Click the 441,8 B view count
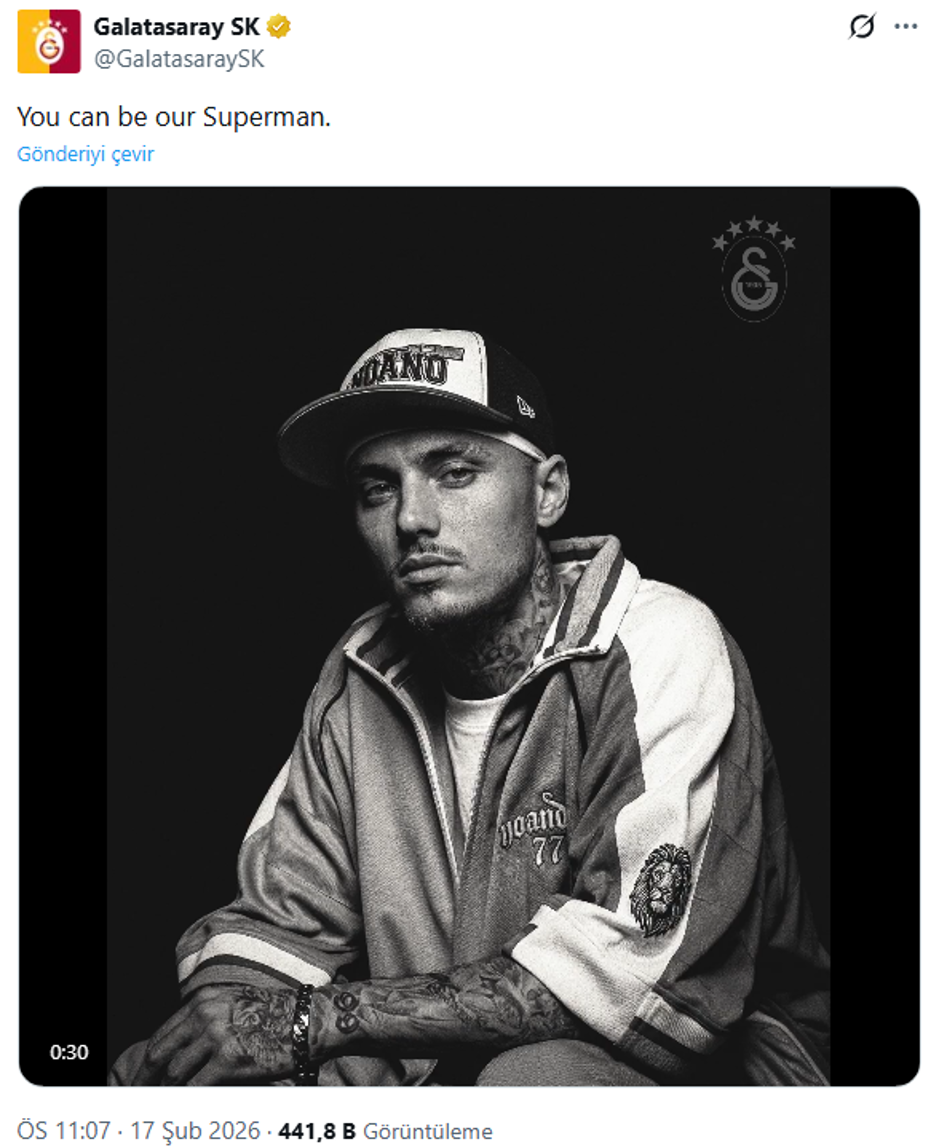Screen dimensions: 930x1147 317,1131
